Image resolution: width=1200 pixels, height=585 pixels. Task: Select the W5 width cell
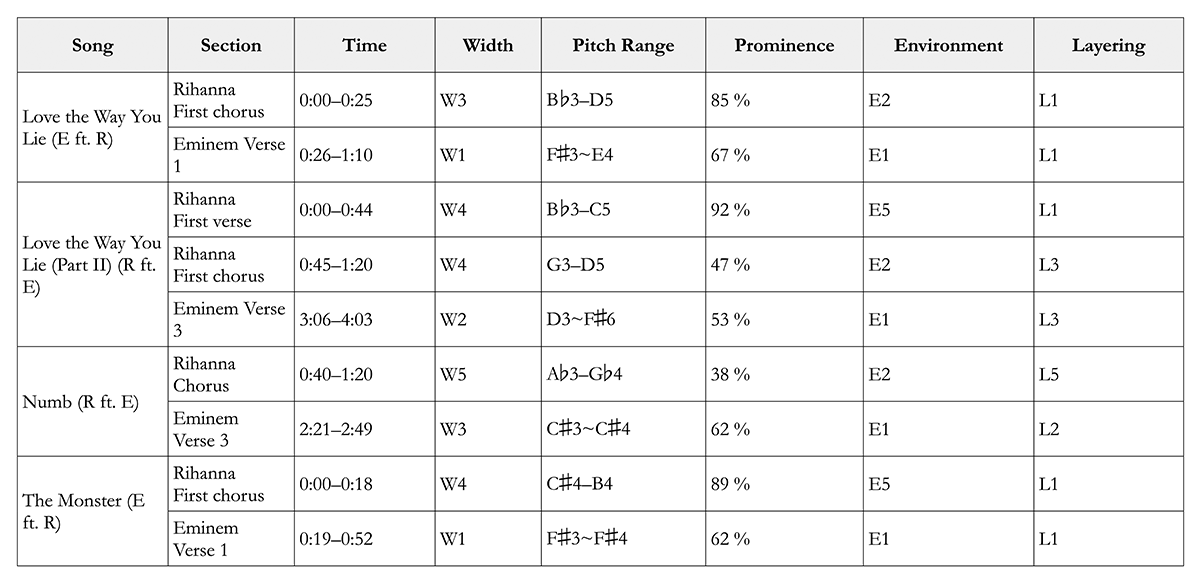pos(487,375)
